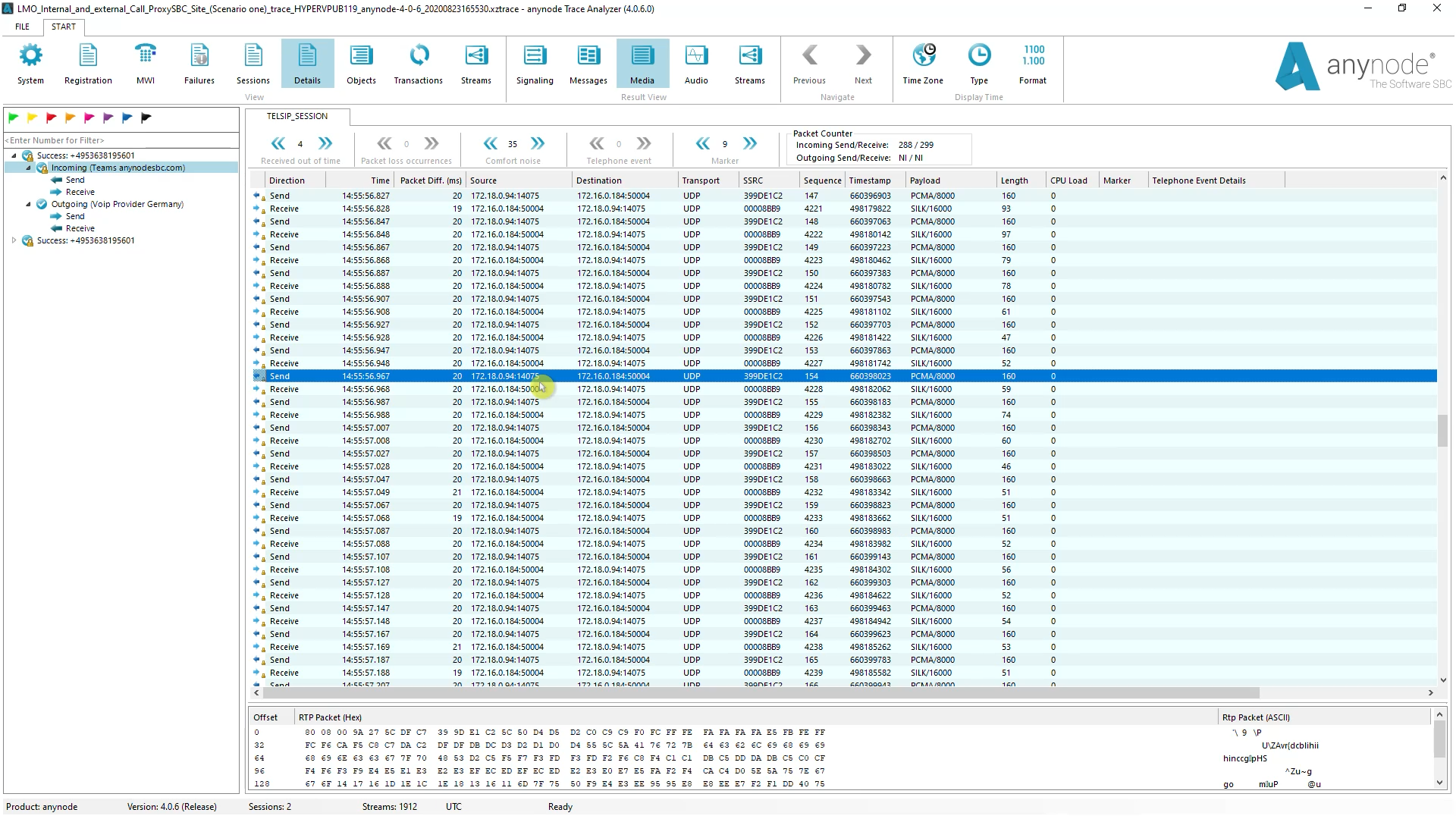Collapse the Incoming Teams anynodesbc.com node

29,168
